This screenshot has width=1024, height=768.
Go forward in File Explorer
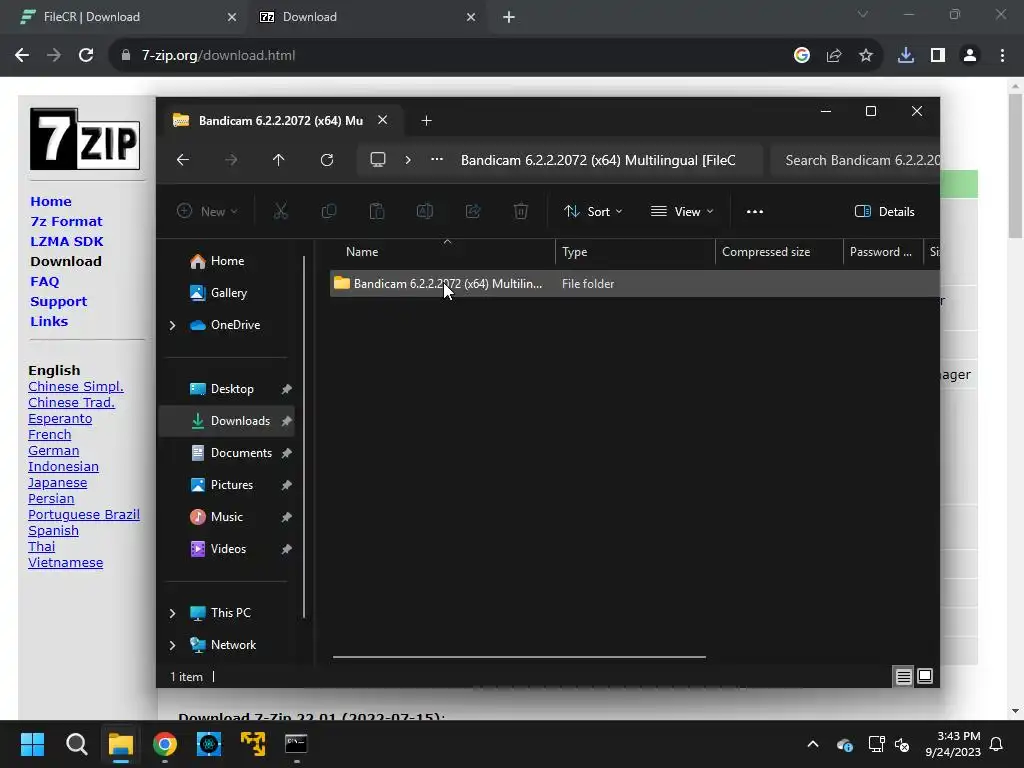(x=231, y=160)
